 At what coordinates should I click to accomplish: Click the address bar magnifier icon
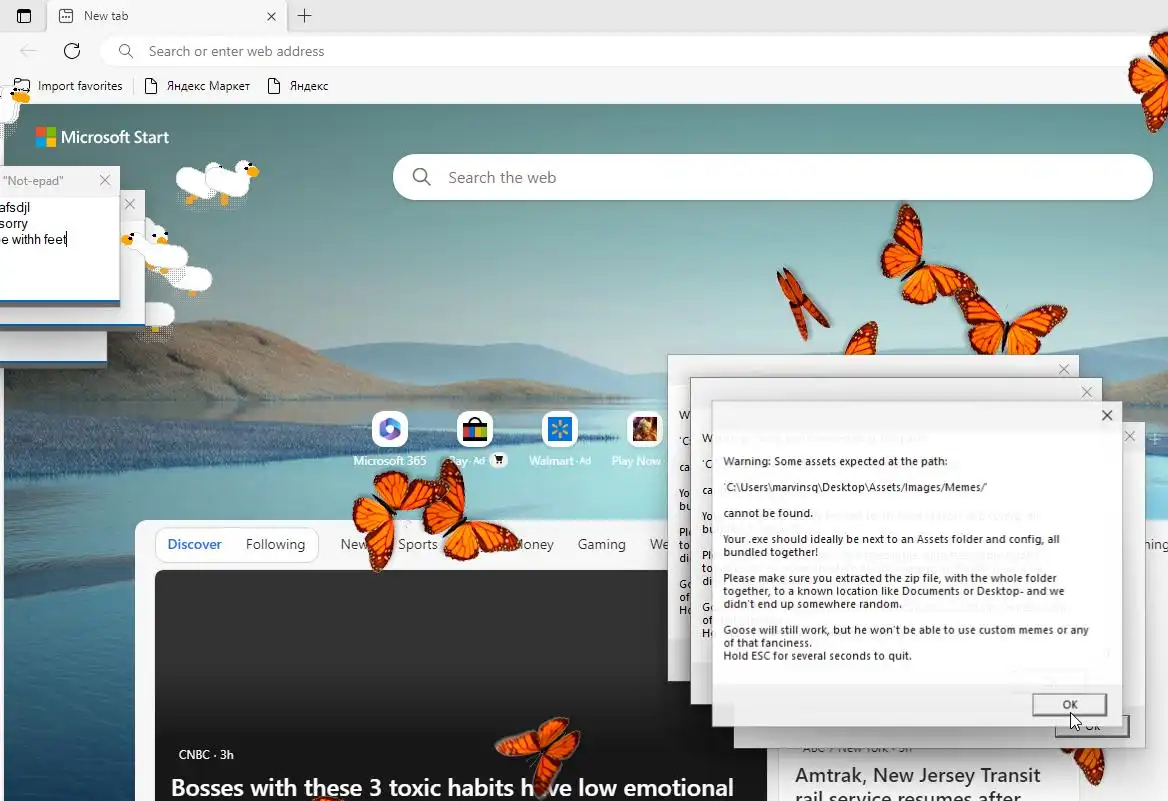(x=126, y=51)
